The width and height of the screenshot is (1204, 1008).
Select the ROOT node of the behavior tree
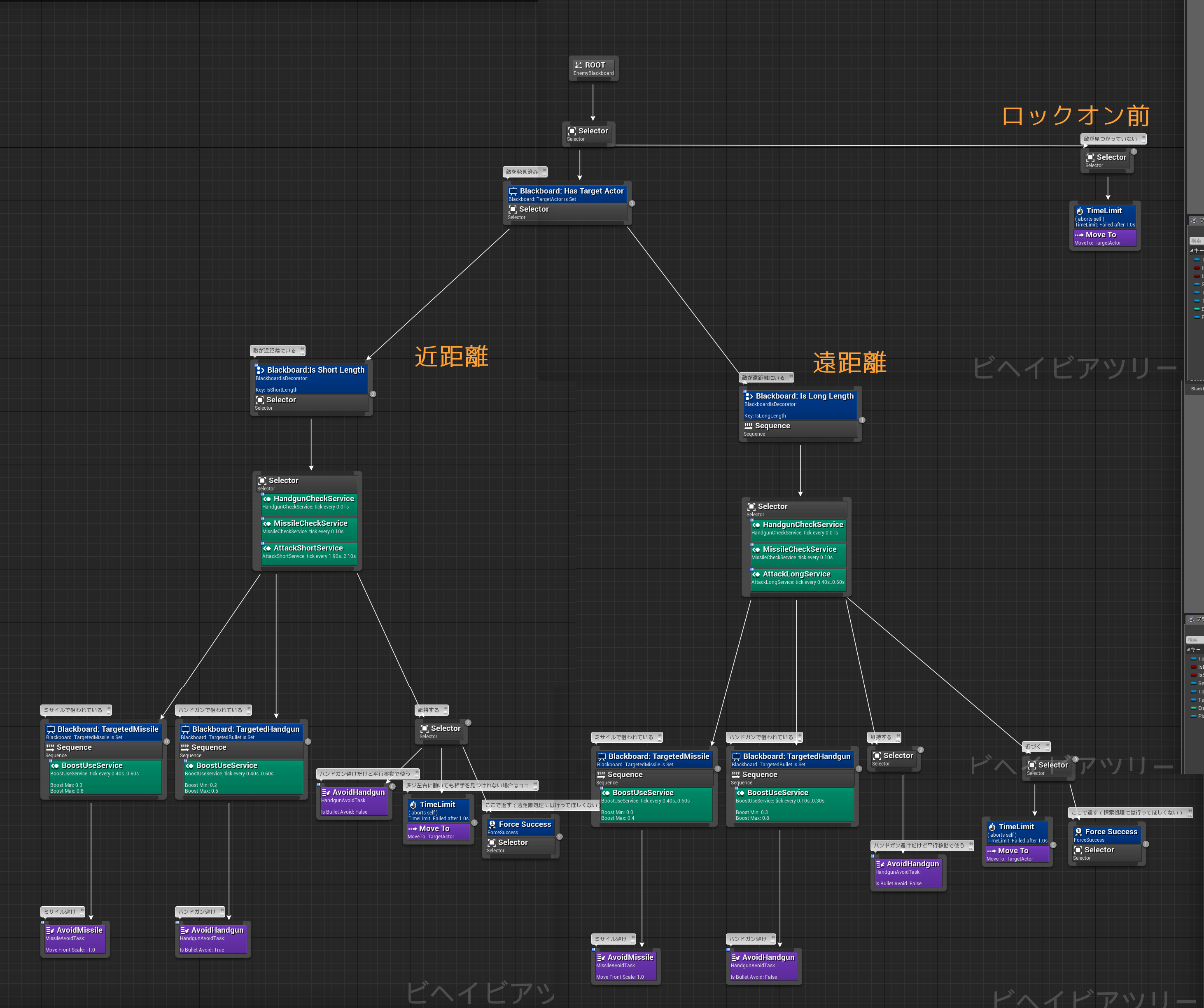click(593, 68)
